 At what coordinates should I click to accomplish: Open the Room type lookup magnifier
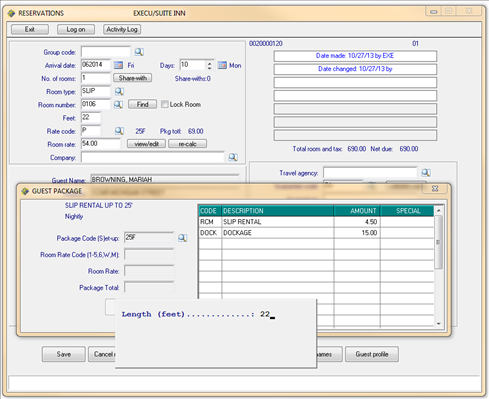pos(119,91)
